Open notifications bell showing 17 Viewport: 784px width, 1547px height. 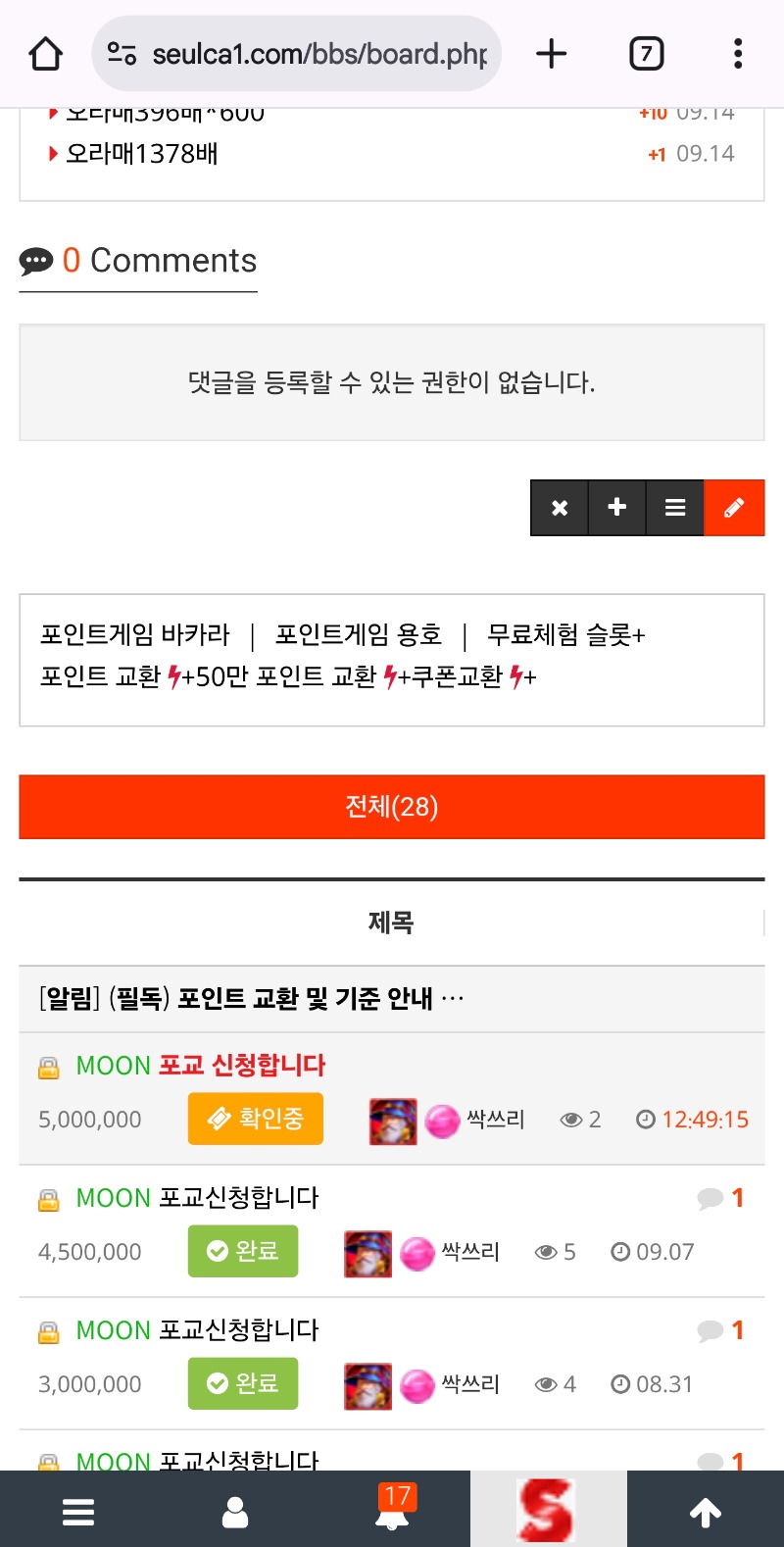coord(393,1508)
